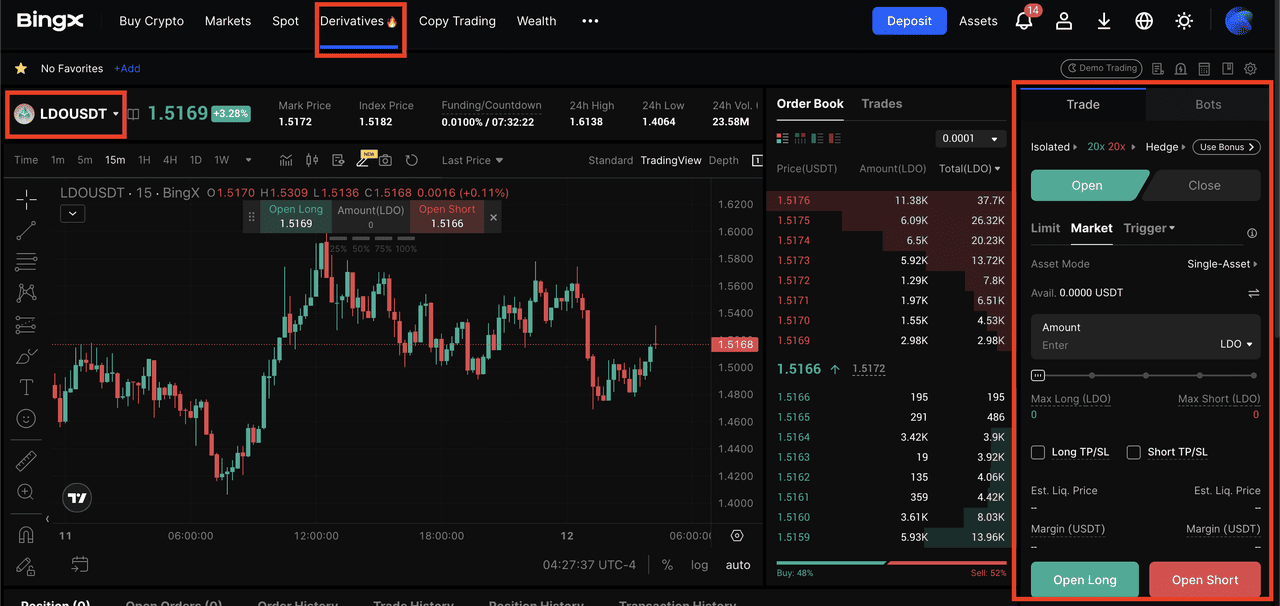Viewport: 1280px width, 606px height.
Task: Click the favorites star icon
Action: pyautogui.click(x=20, y=68)
